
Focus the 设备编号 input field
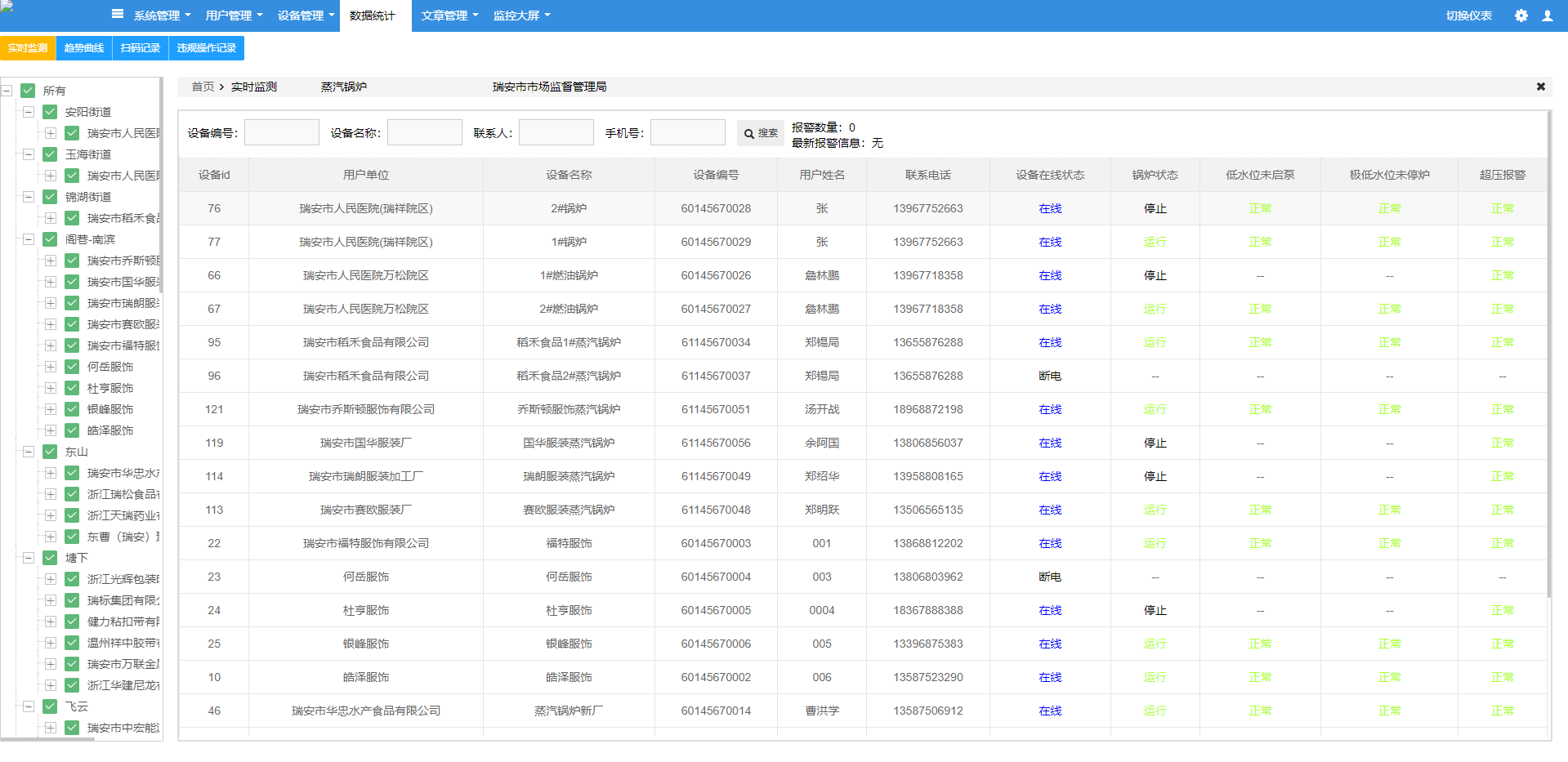click(282, 132)
